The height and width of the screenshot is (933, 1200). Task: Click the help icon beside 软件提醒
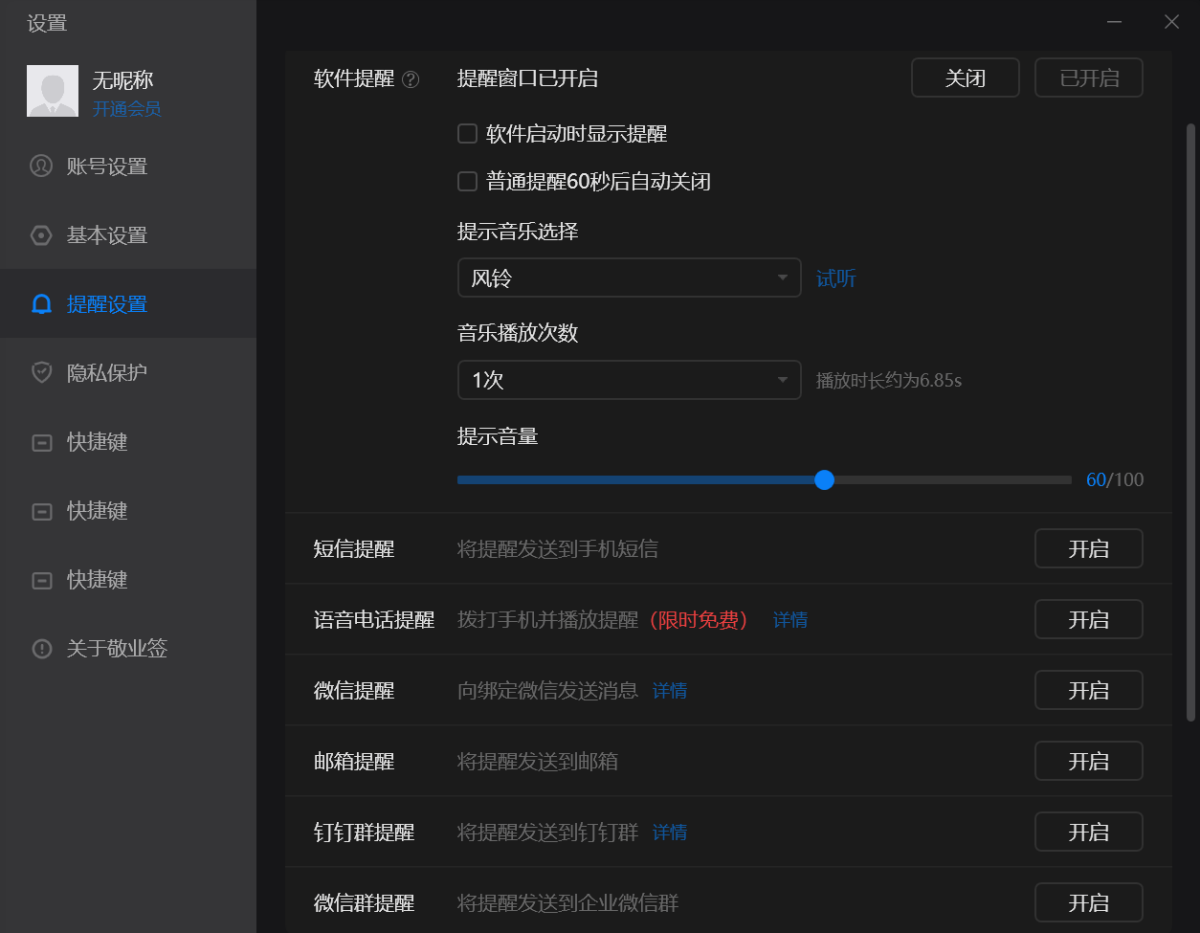click(410, 79)
